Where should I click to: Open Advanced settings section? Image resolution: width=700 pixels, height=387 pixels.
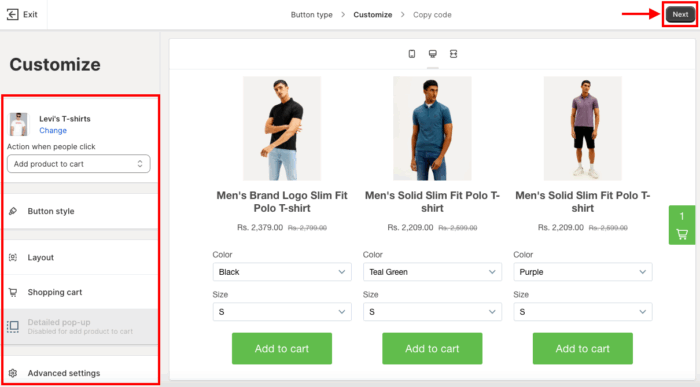point(80,373)
